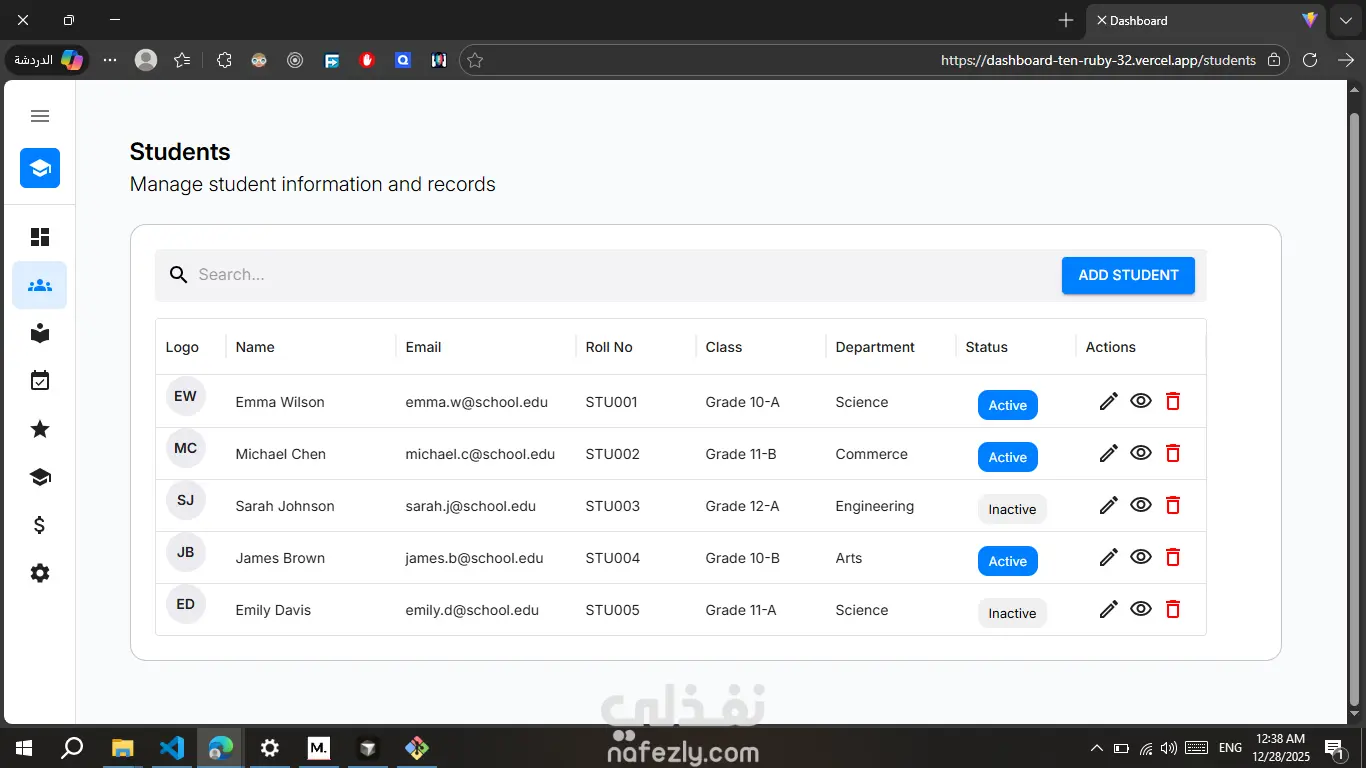The image size is (1366, 768).
Task: Click the email emma.w@school.edu
Action: [477, 402]
